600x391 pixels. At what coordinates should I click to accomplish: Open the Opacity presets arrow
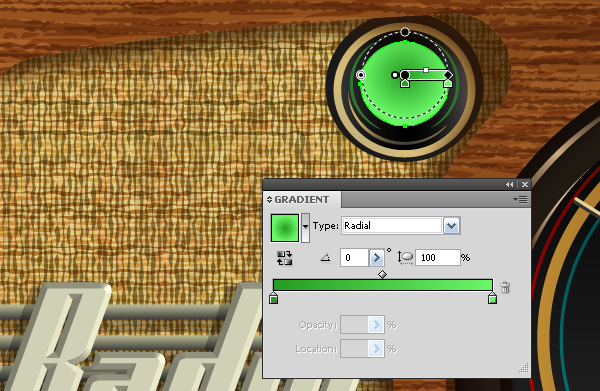(377, 325)
